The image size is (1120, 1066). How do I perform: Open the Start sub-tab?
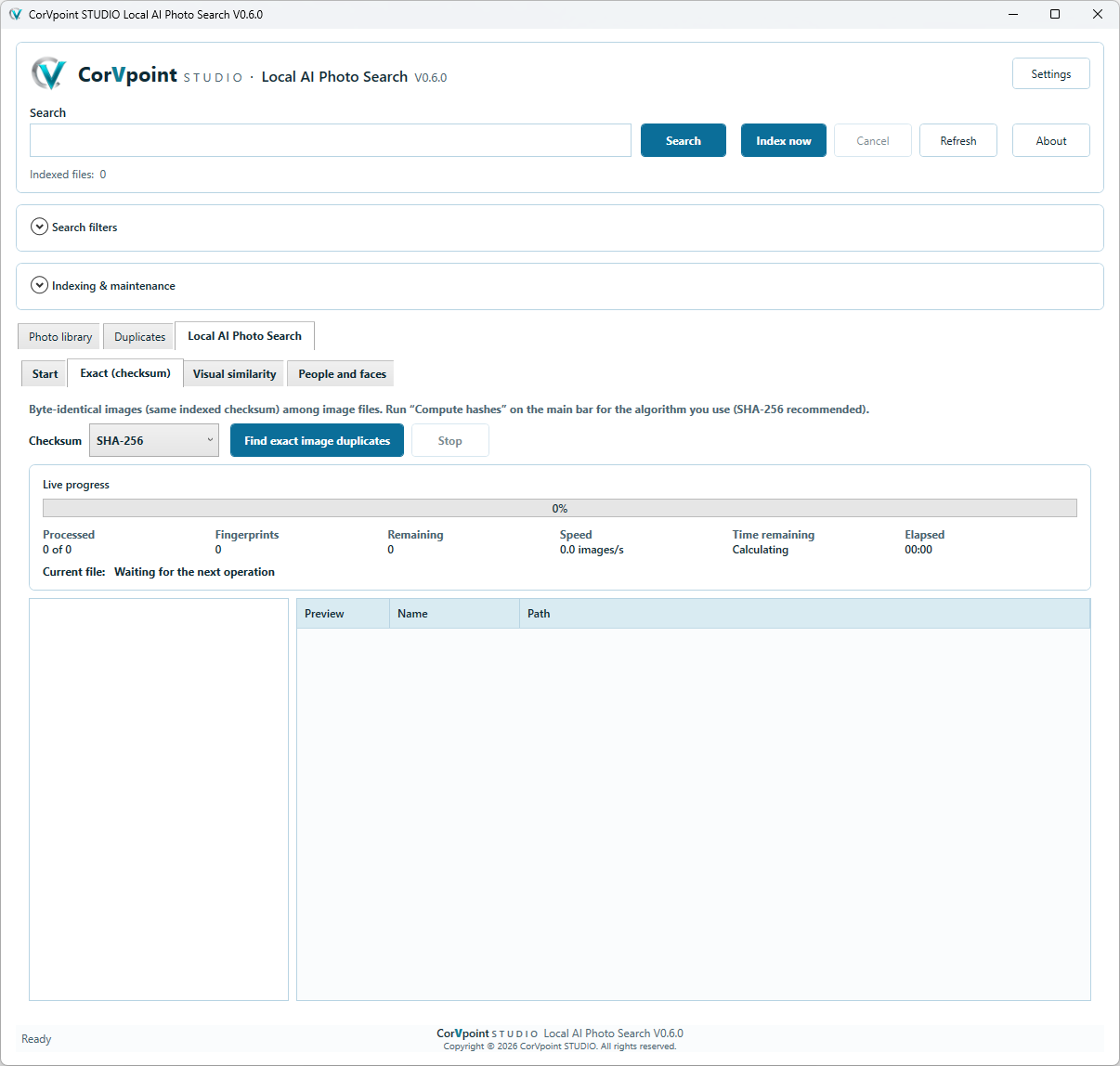pyautogui.click(x=45, y=373)
